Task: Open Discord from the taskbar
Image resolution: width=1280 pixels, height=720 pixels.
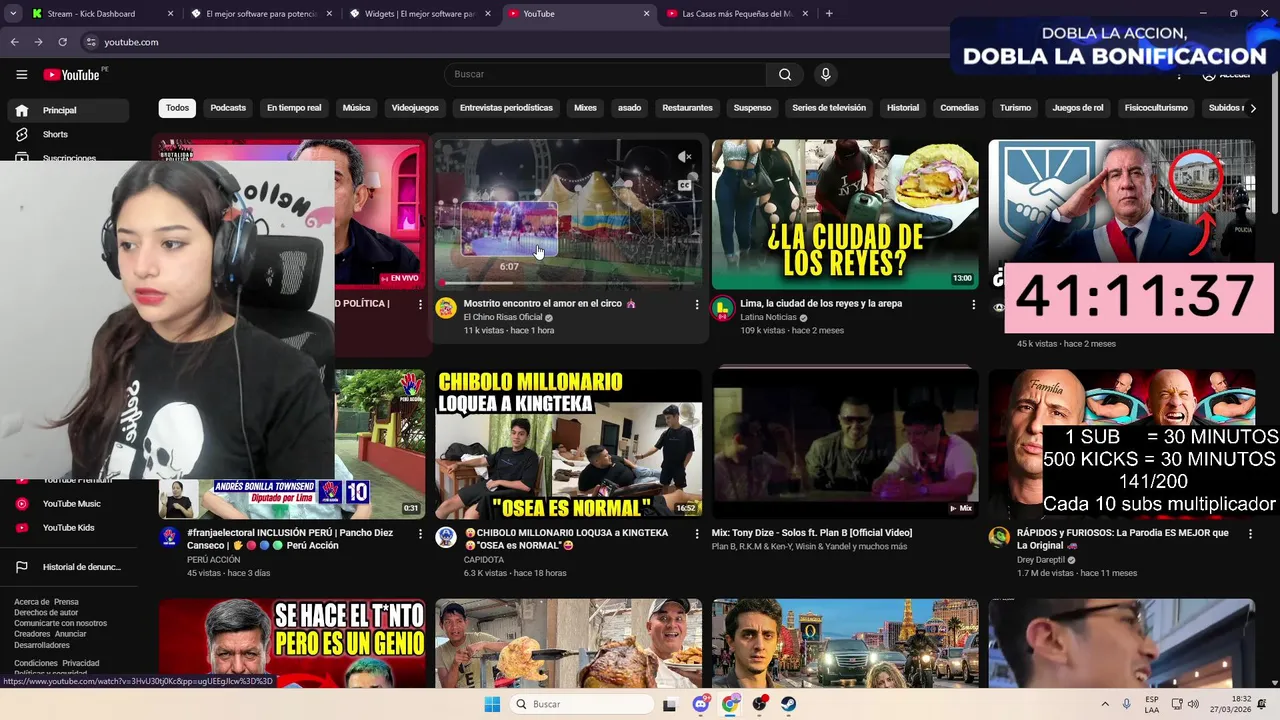Action: click(701, 704)
